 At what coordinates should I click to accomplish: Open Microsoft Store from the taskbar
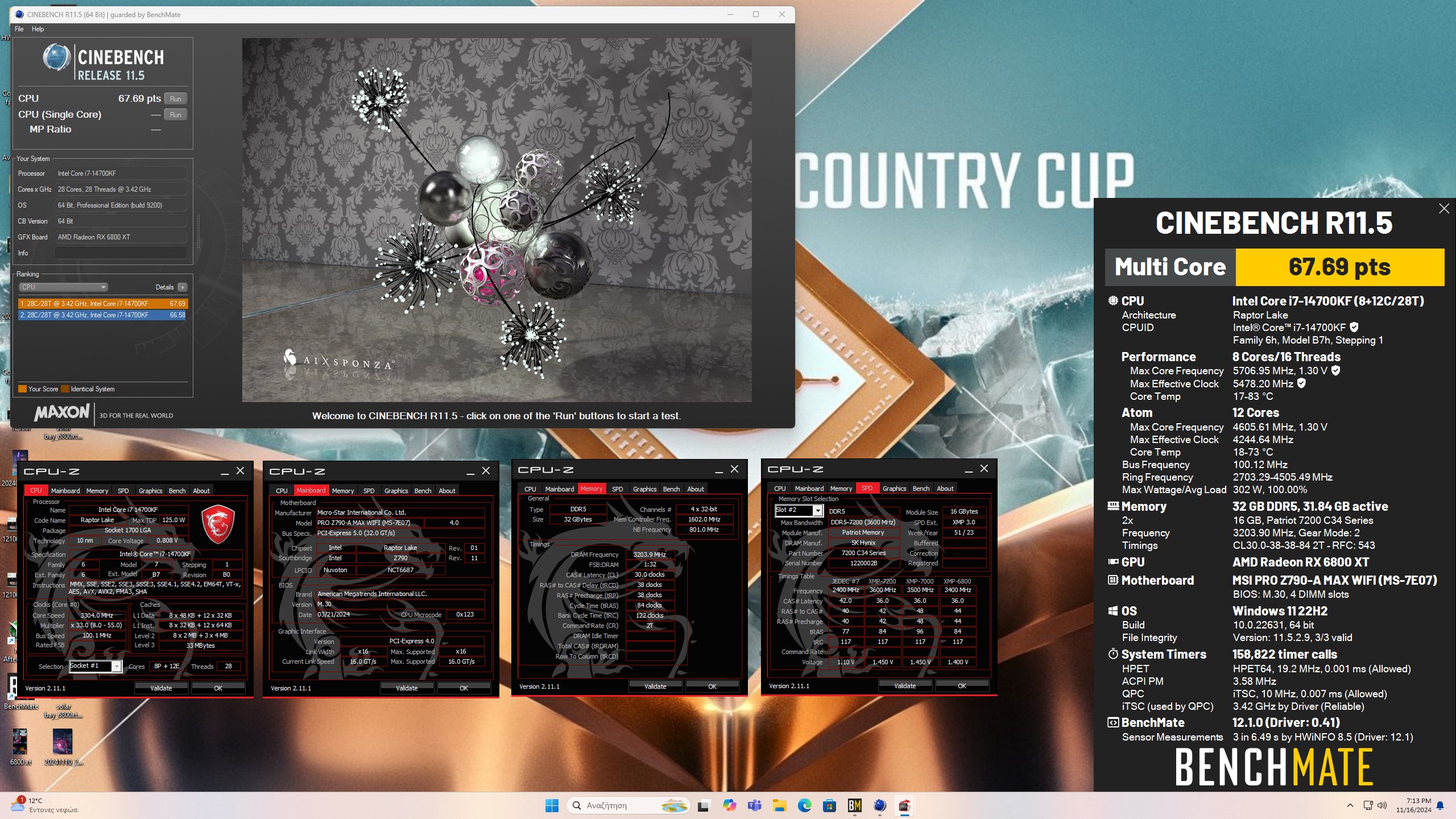[x=829, y=805]
